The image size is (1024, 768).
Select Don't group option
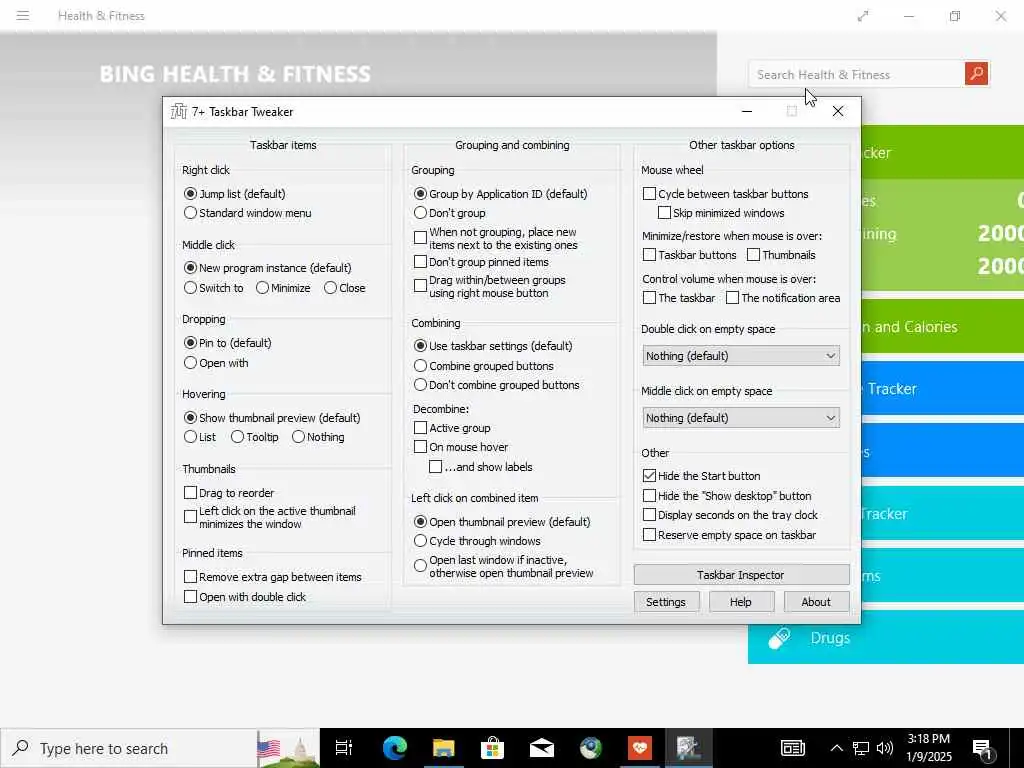pos(450,213)
